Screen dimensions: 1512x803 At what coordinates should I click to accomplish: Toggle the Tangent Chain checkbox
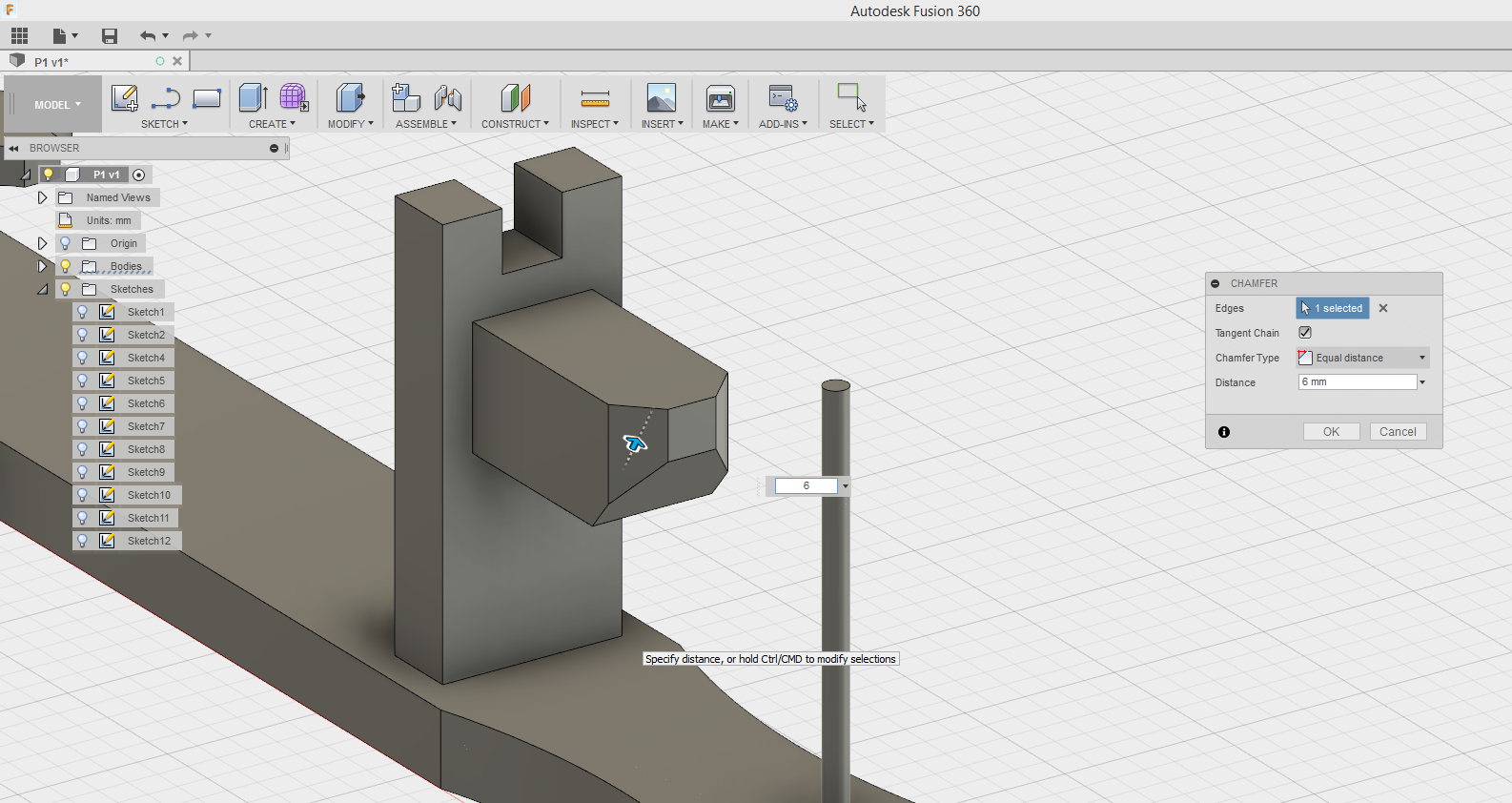click(1305, 333)
